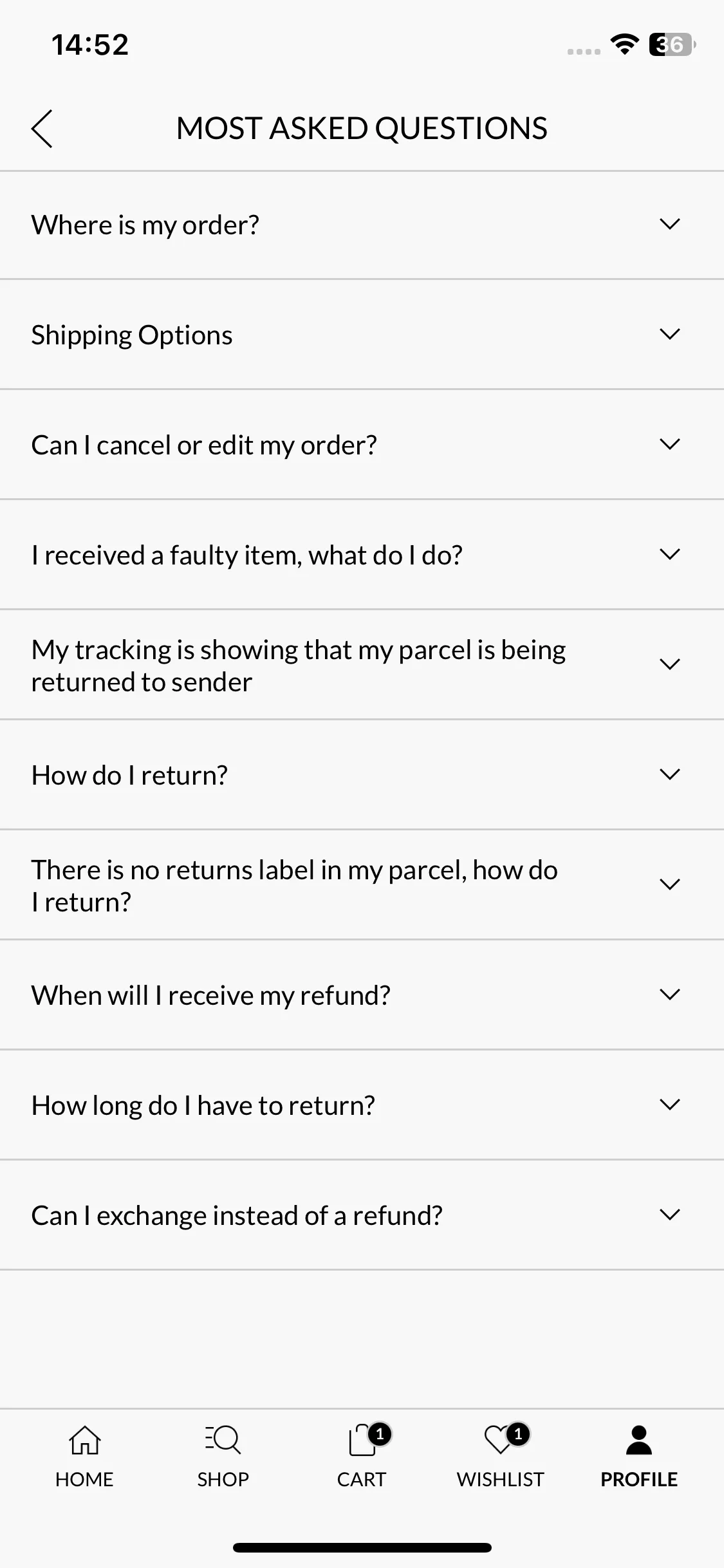Expand the faulty item question chevron
The width and height of the screenshot is (724, 1568).
[x=670, y=554]
